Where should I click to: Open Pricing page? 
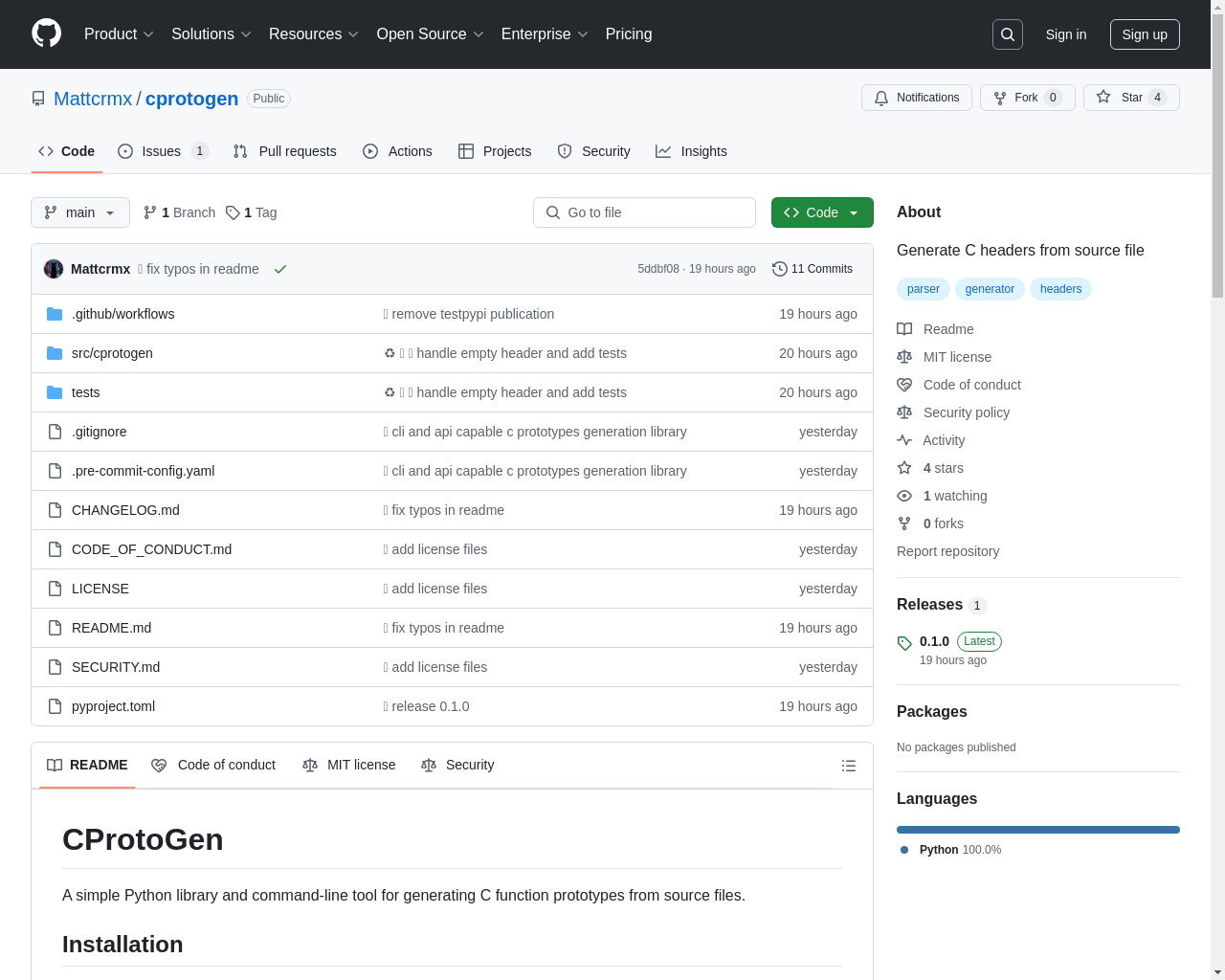pyautogui.click(x=629, y=34)
